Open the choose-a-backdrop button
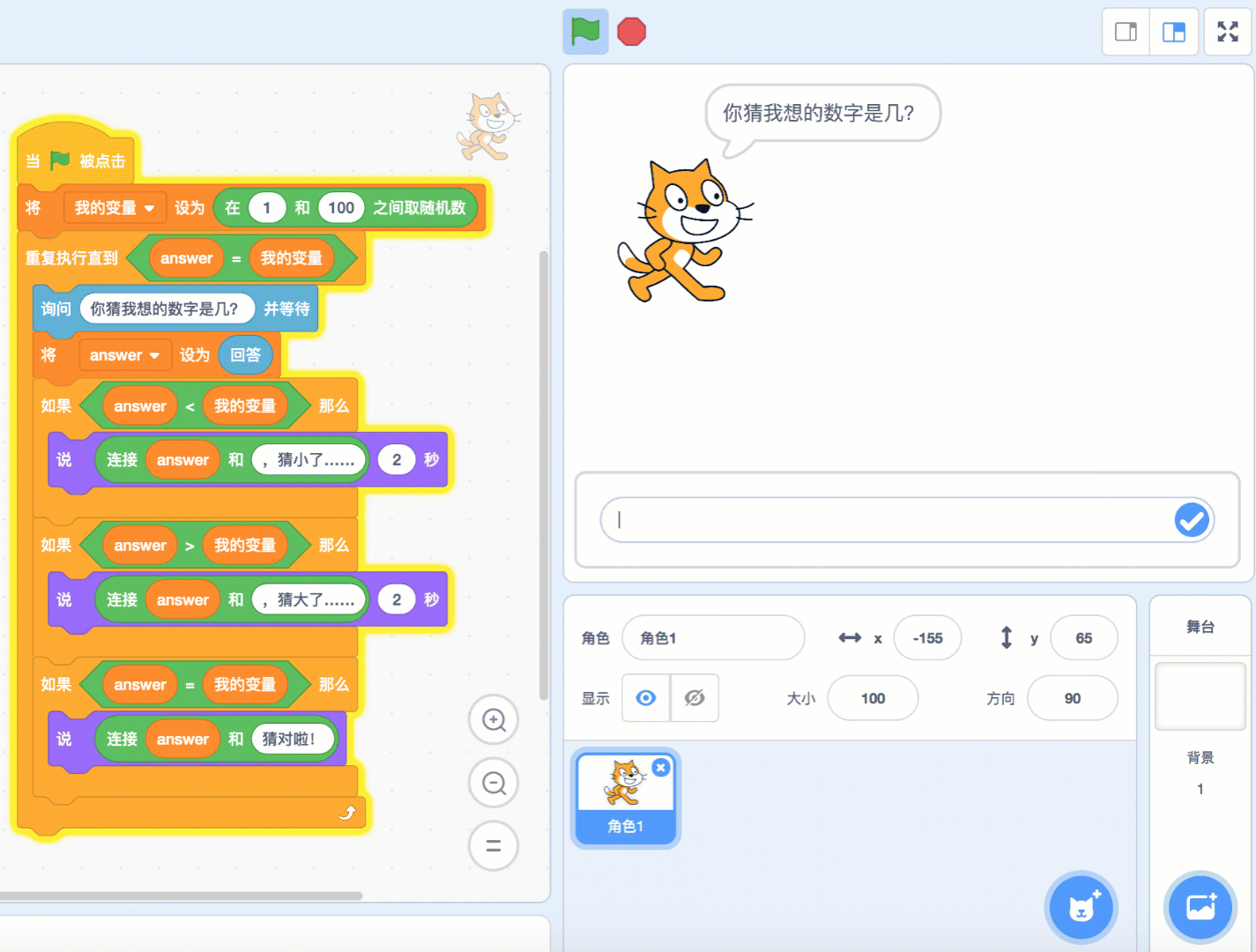This screenshot has width=1256, height=952. point(1200,907)
